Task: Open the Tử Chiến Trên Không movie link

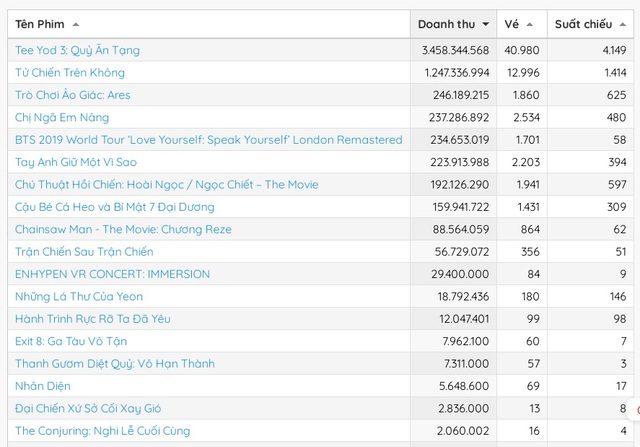Action: [70, 73]
